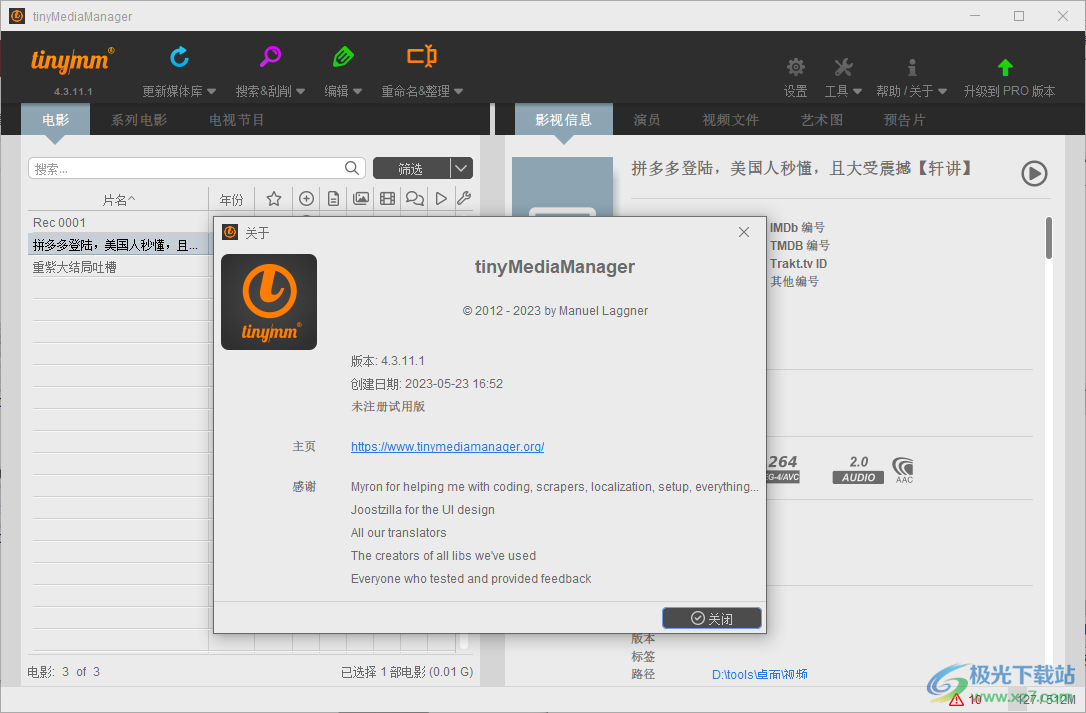
Task: Select the movie row 拼多多登陆
Action: pyautogui.click(x=121, y=245)
